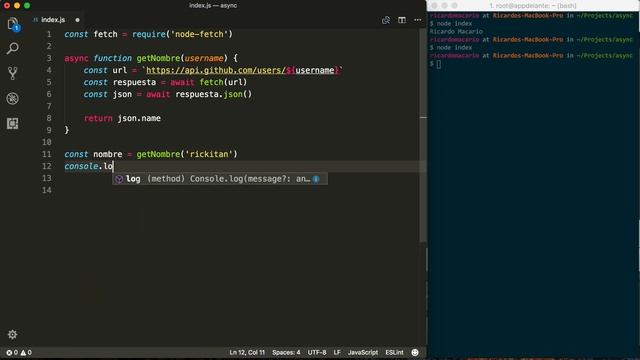Viewport: 640px width, 360px height.
Task: Click Ln 12, Col 11 in status bar
Action: (x=247, y=352)
